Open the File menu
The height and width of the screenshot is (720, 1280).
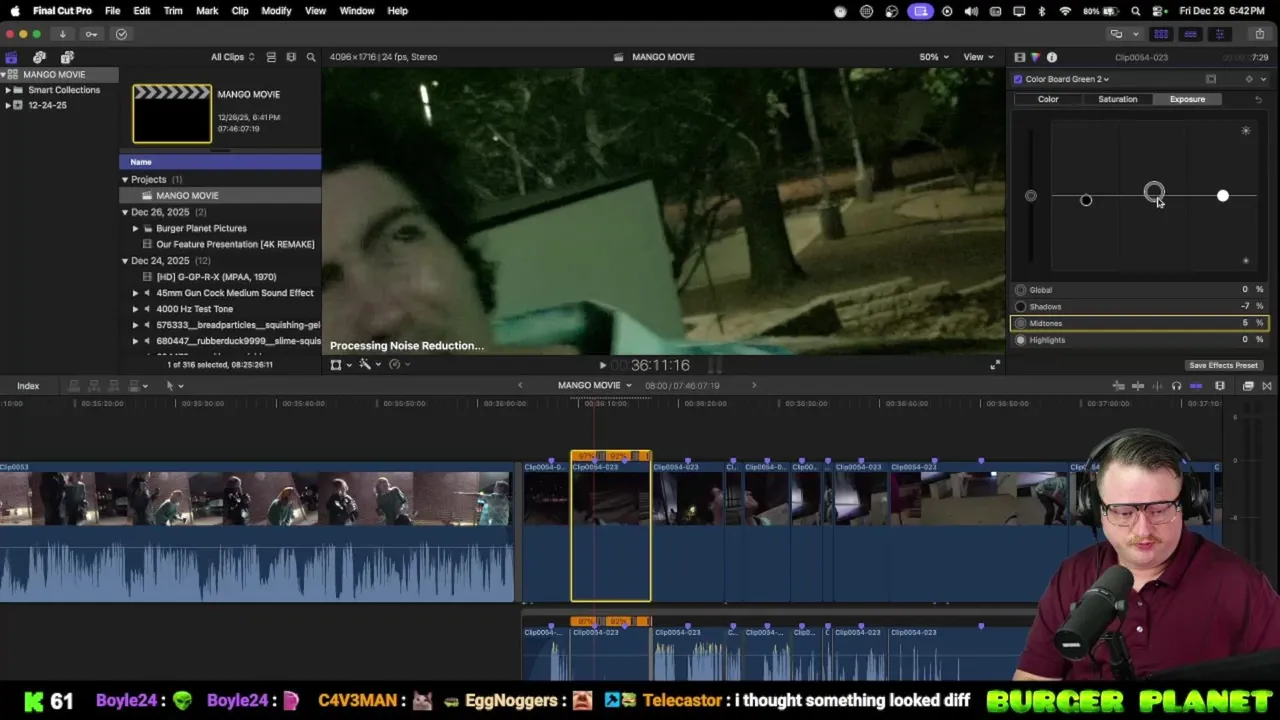point(112,11)
